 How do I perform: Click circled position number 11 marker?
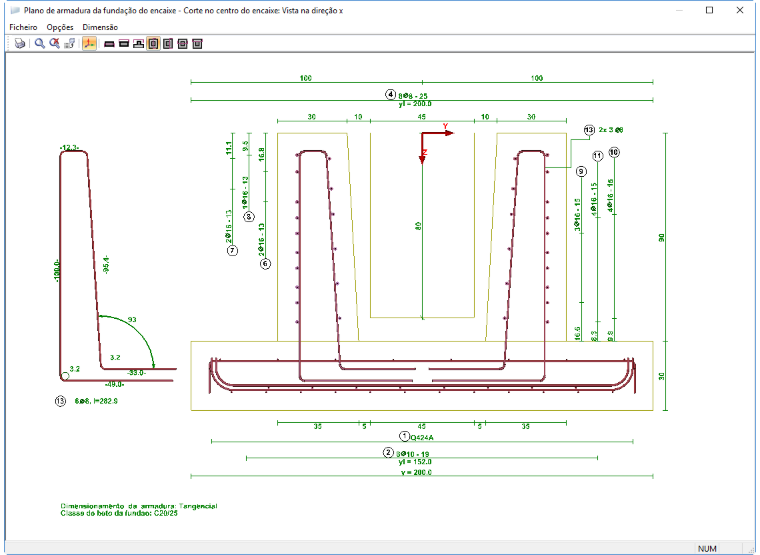pos(598,156)
